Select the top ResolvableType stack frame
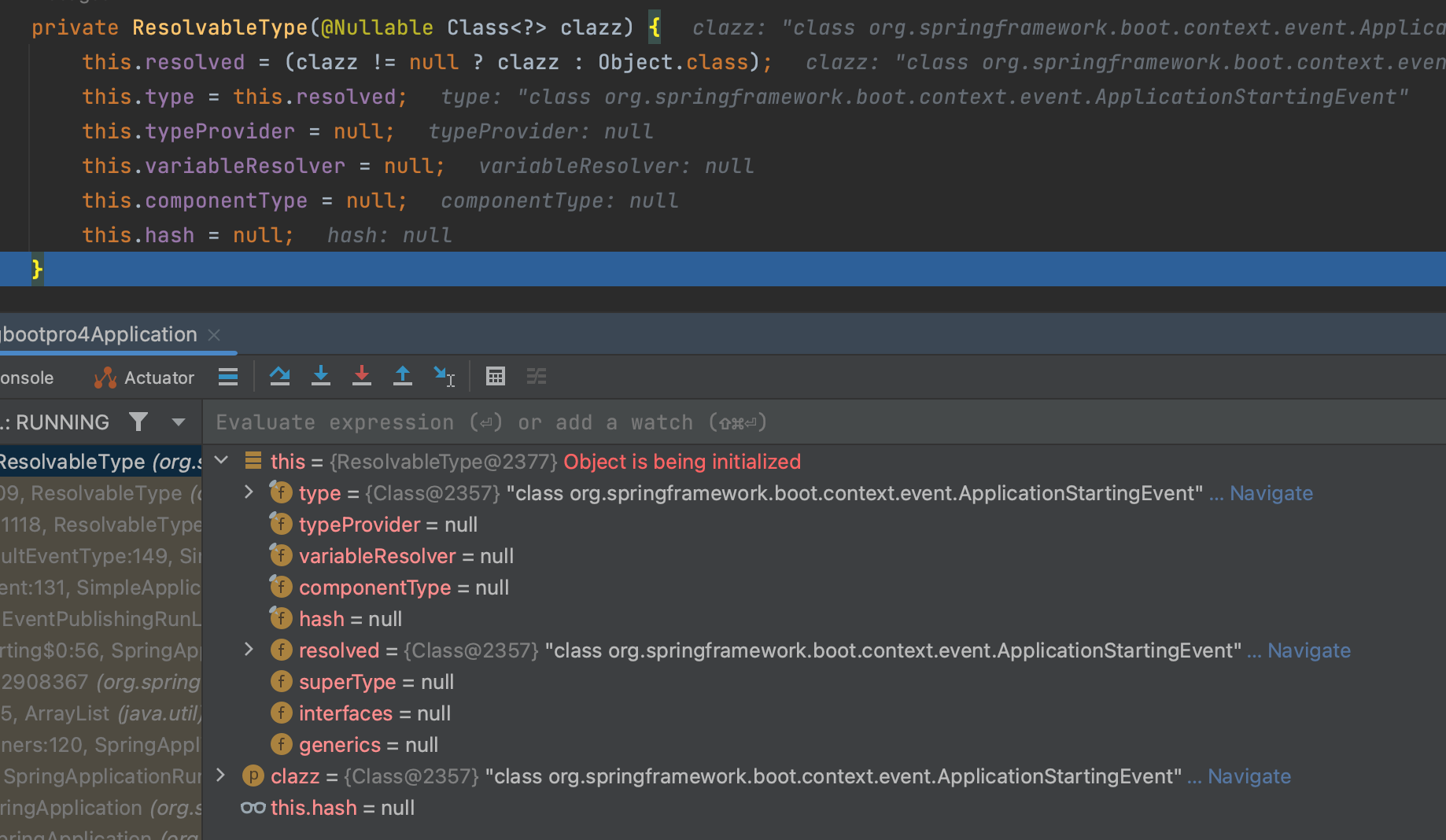 tap(101, 462)
